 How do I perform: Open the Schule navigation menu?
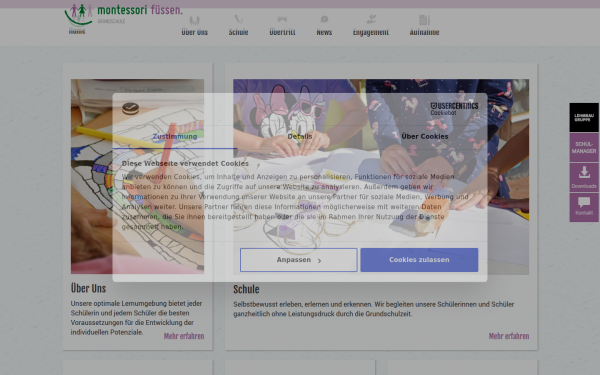(x=238, y=32)
